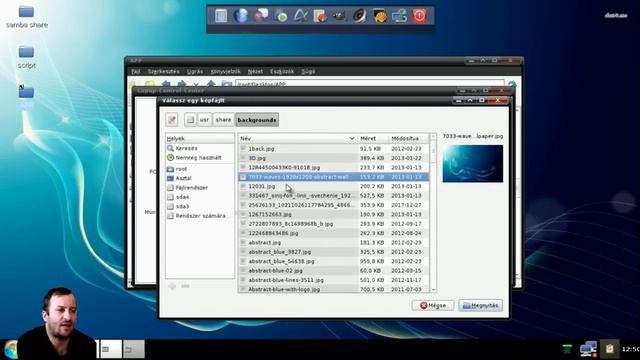
Task: Open the Szerkesztés menu in APP window
Action: (x=163, y=71)
